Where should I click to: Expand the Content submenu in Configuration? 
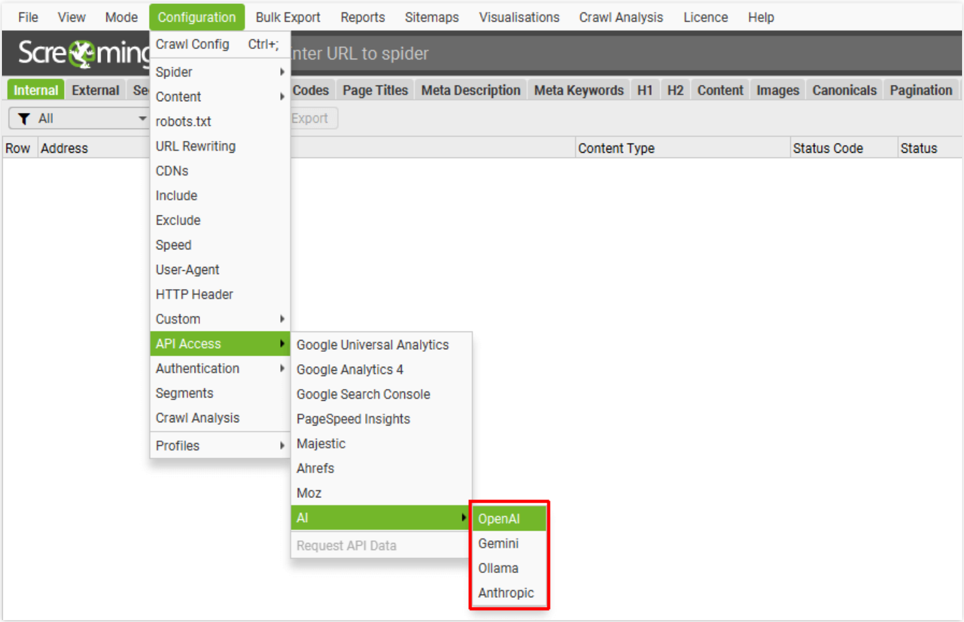point(219,96)
